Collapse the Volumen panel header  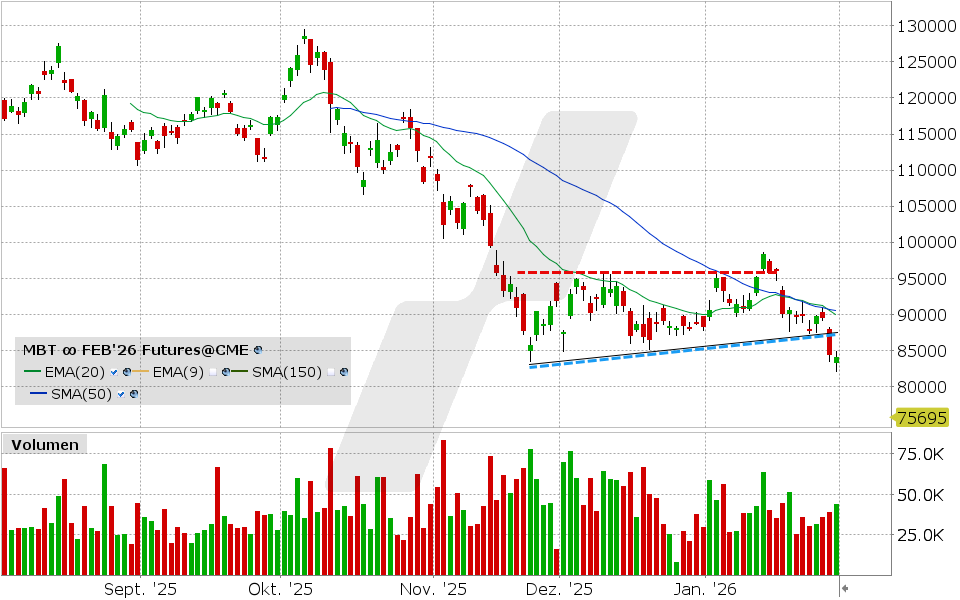45,444
